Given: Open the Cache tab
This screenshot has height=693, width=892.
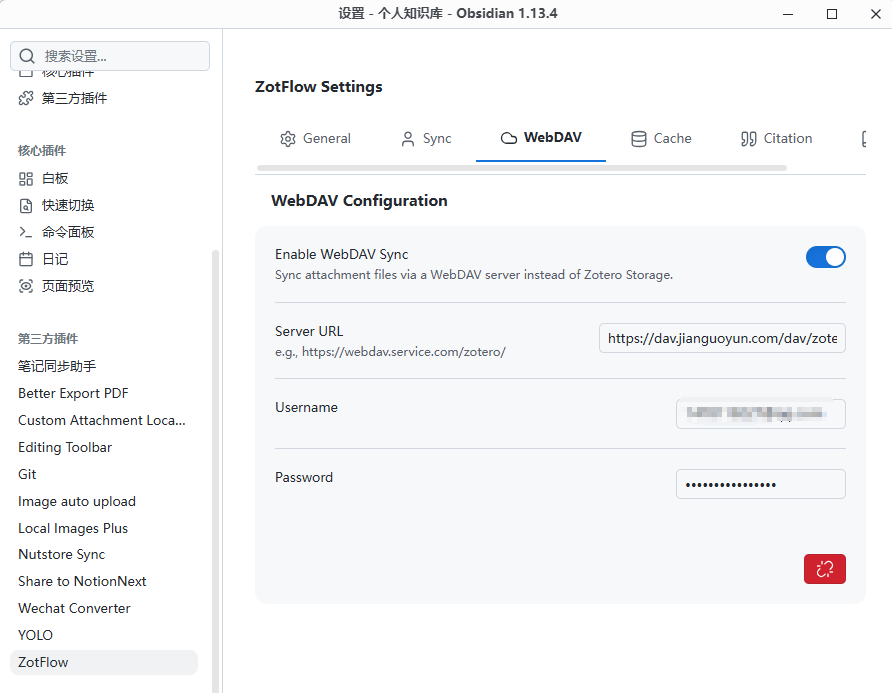Looking at the screenshot, I should click(661, 139).
